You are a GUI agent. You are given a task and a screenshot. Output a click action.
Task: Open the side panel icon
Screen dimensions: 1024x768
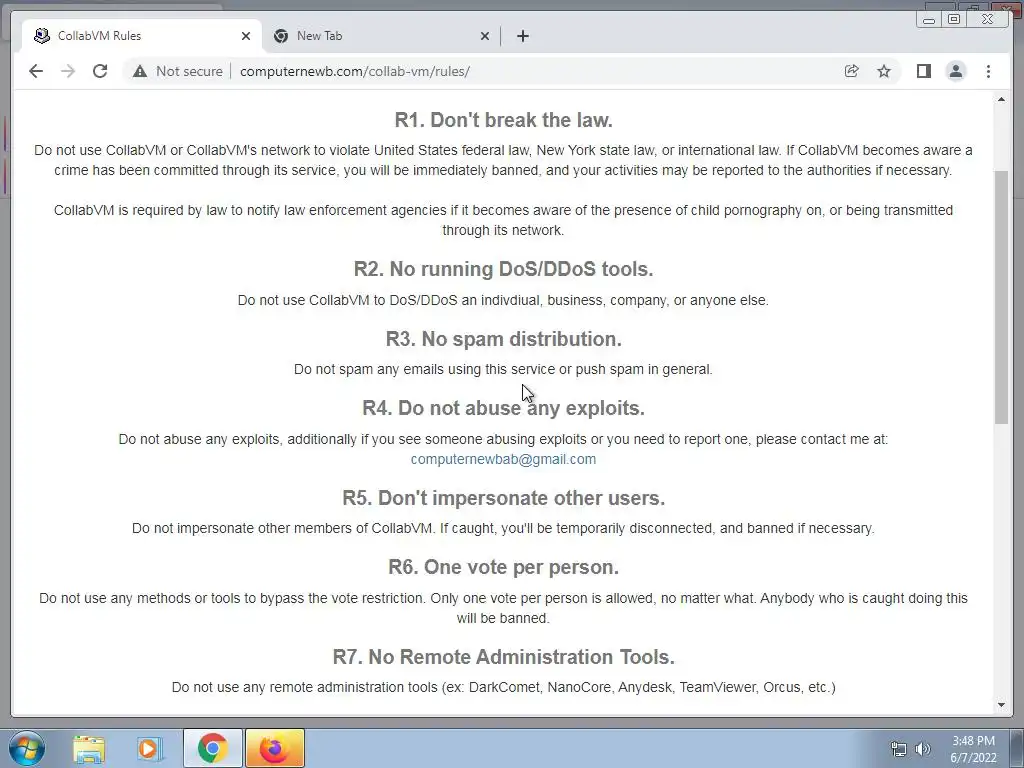point(923,71)
